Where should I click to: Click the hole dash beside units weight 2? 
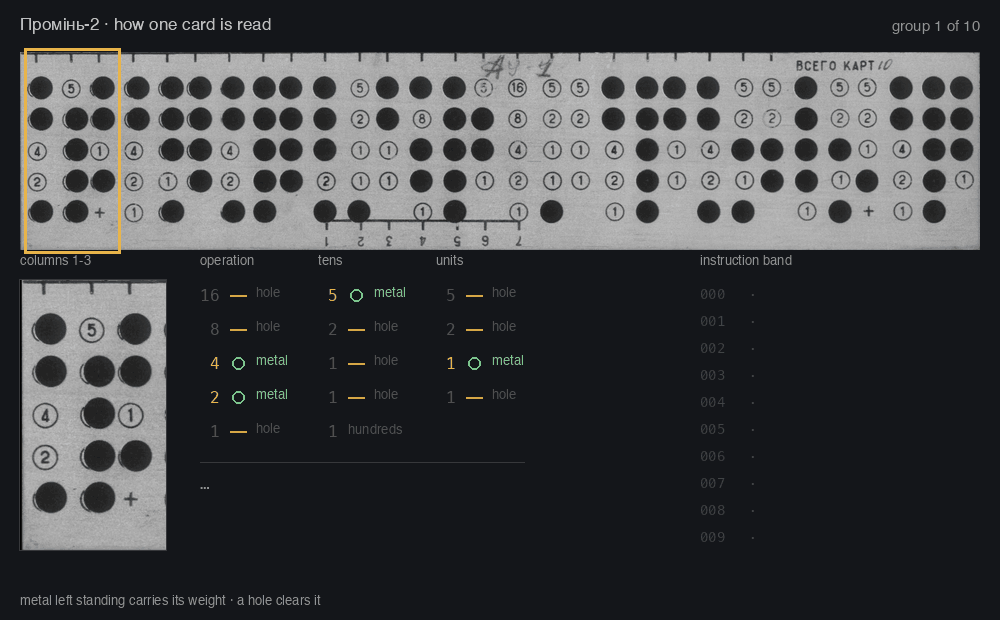tap(474, 330)
